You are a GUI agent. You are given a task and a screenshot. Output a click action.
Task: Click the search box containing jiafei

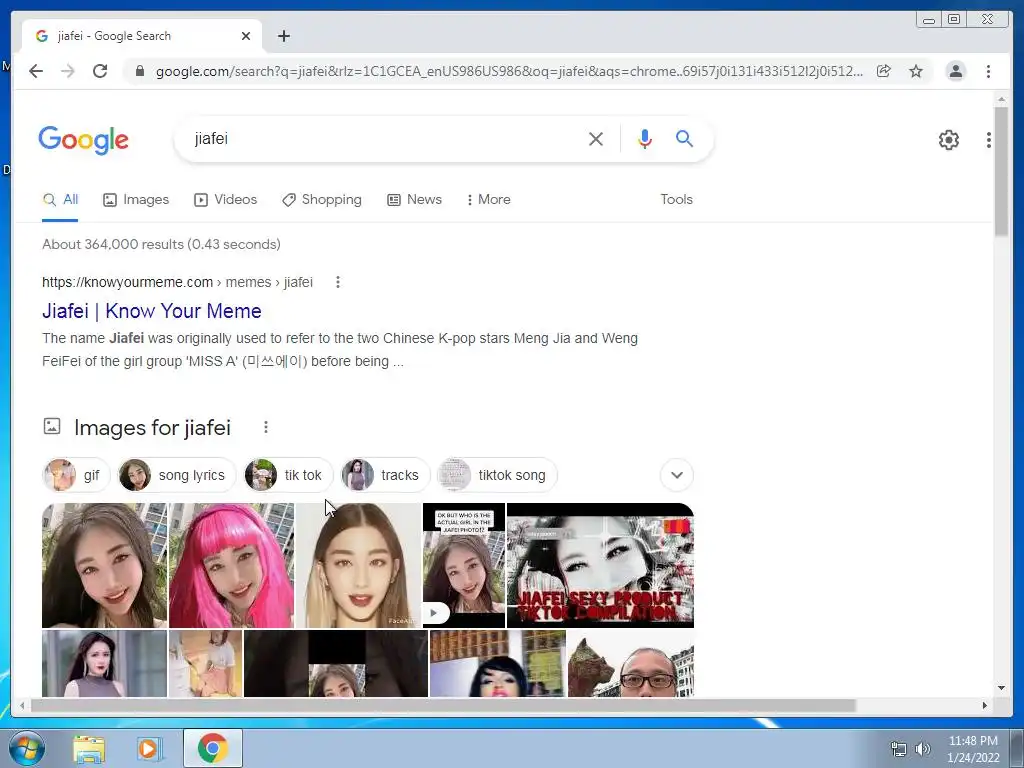tap(385, 139)
